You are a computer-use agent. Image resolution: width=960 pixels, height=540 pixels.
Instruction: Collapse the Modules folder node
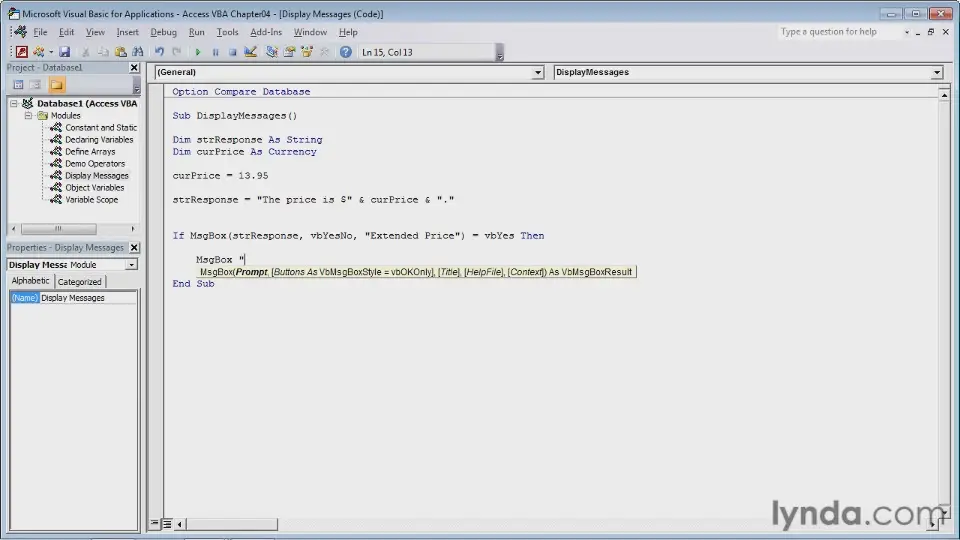coord(28,115)
